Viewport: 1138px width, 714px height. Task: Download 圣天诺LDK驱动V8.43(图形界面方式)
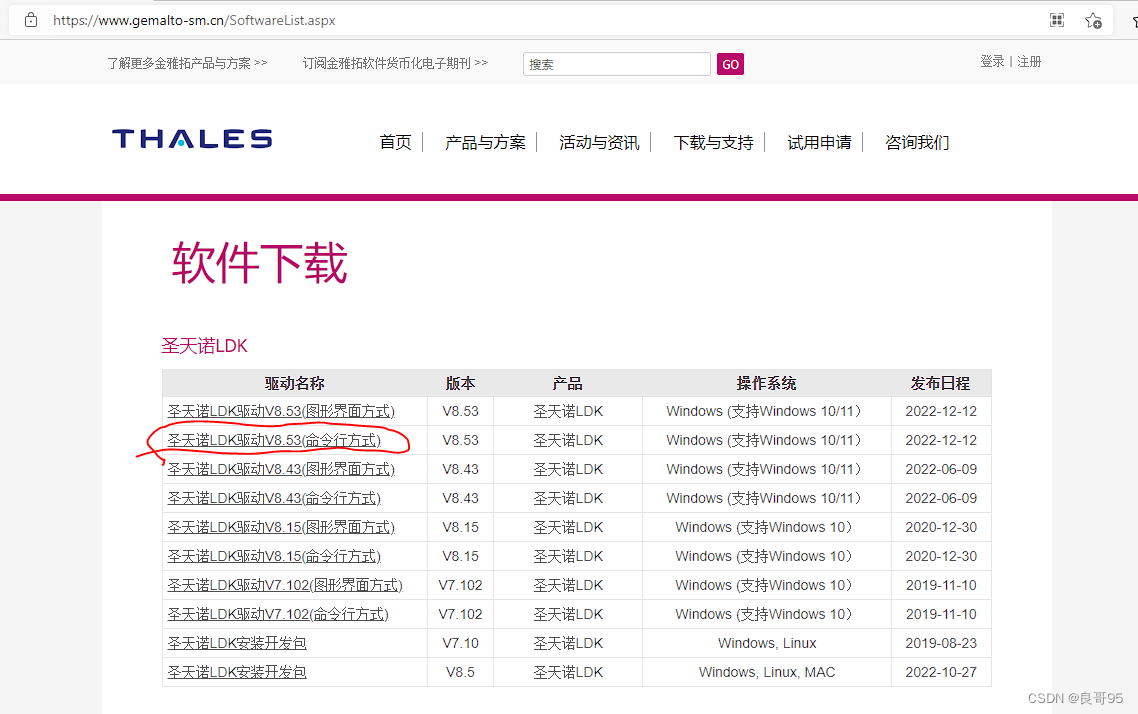[281, 469]
